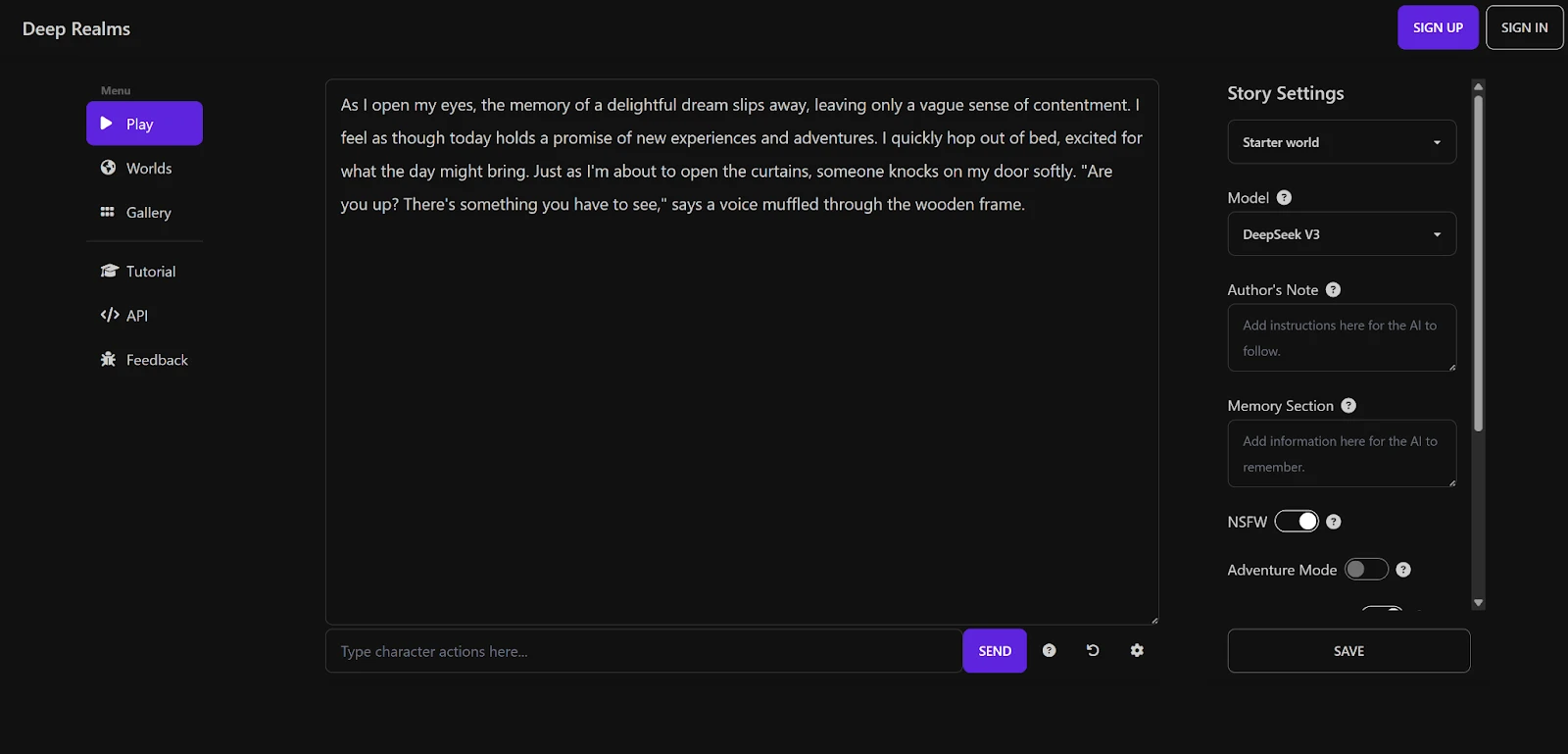The image size is (1568, 754).
Task: Click the undo/retry arrow icon
Action: [1093, 650]
